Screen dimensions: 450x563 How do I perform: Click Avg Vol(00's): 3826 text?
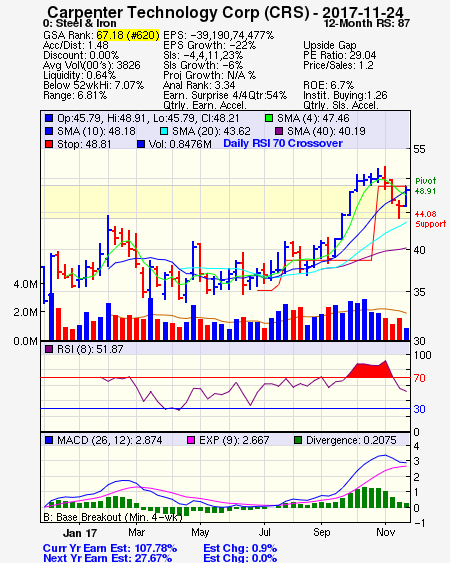[x=92, y=65]
